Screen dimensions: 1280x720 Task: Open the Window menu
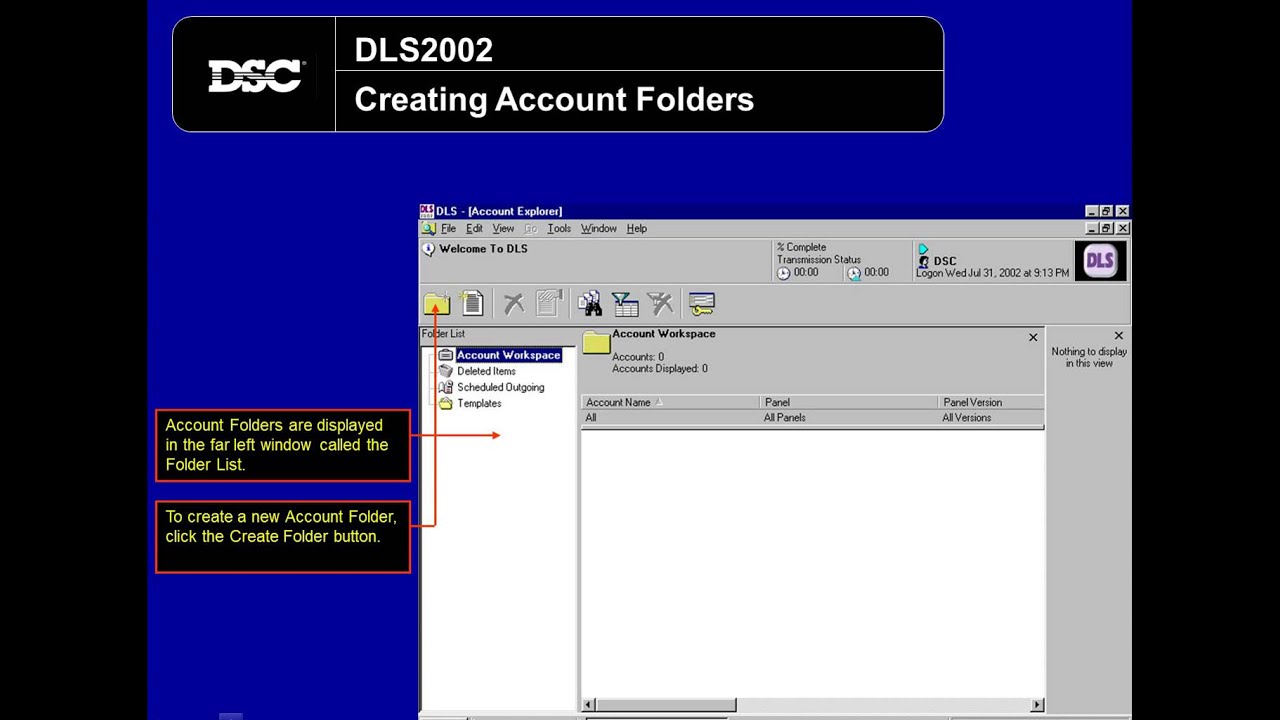coord(599,229)
